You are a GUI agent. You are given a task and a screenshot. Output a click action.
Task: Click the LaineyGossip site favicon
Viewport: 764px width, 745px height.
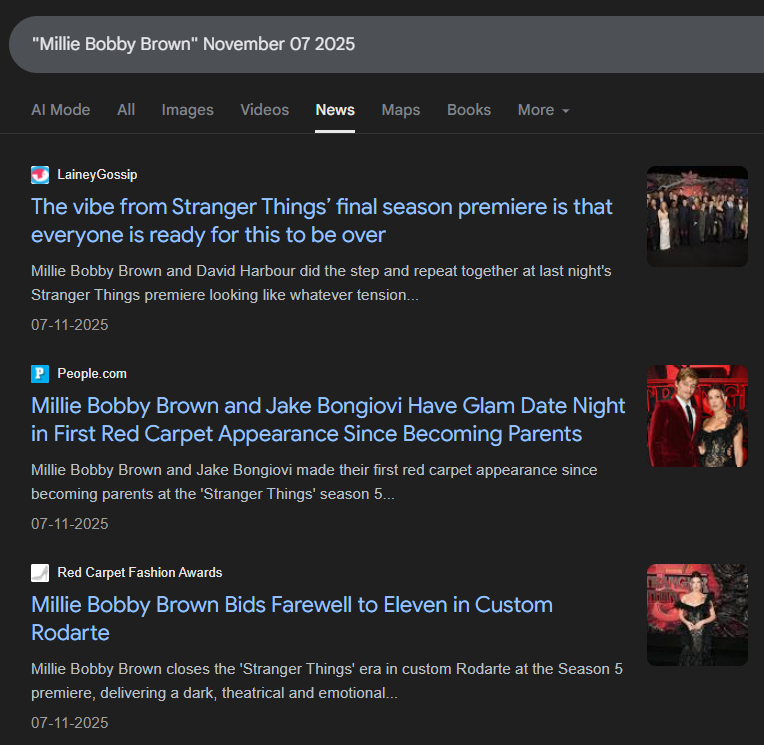tap(40, 175)
